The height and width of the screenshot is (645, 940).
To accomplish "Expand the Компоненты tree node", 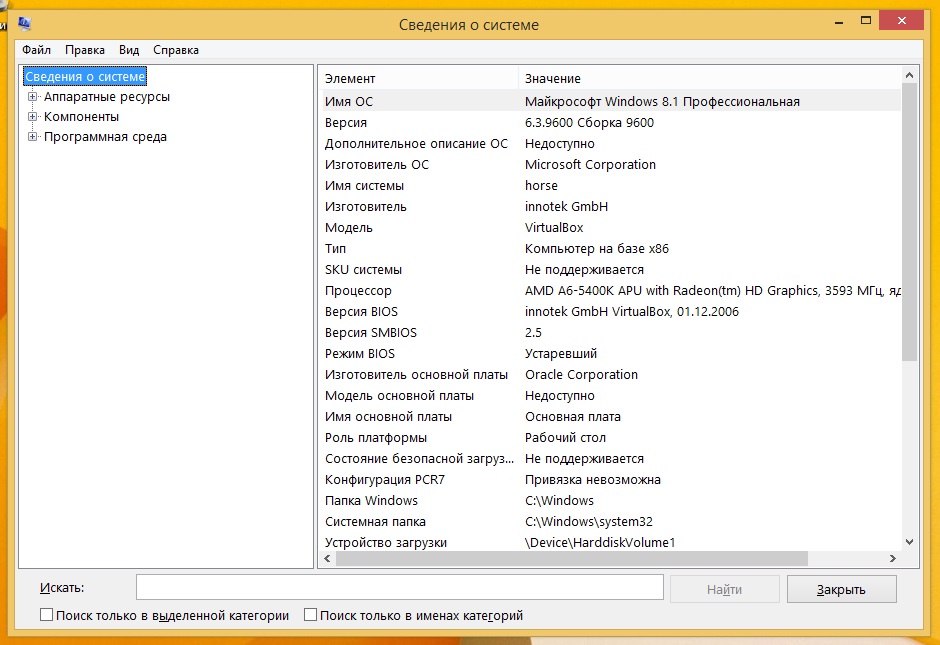I will tap(33, 117).
